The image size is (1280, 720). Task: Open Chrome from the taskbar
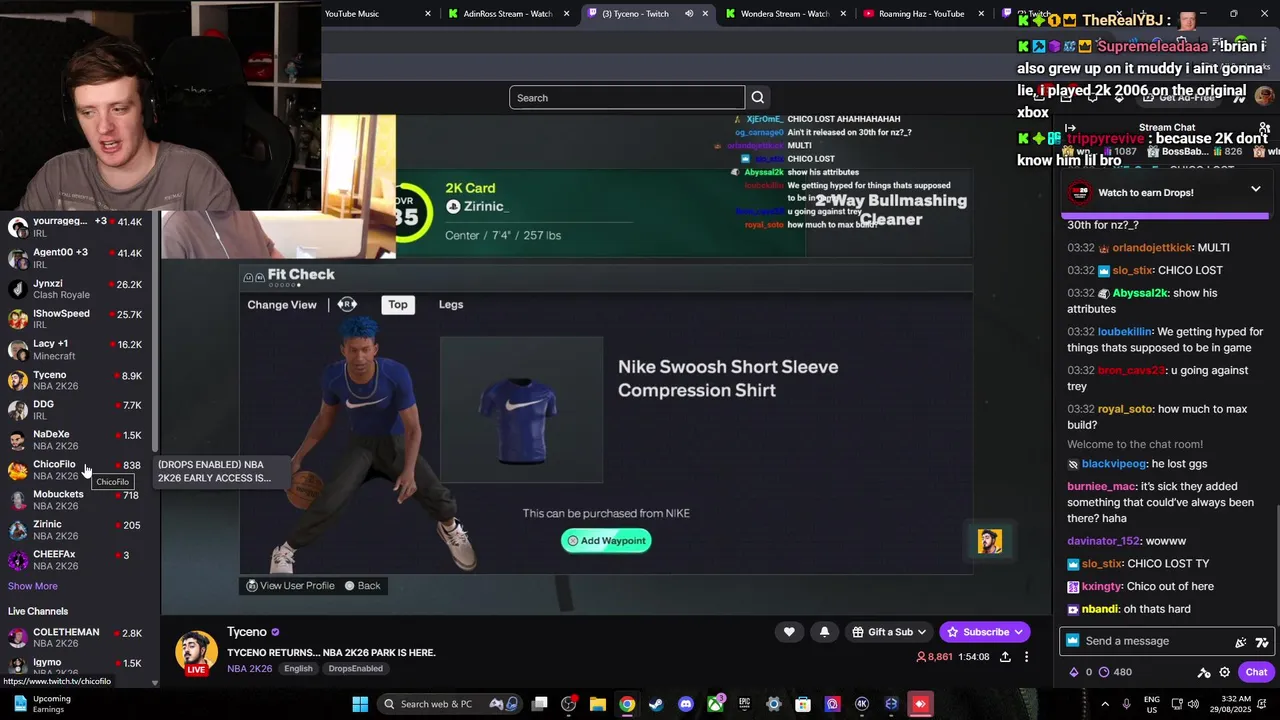(627, 704)
